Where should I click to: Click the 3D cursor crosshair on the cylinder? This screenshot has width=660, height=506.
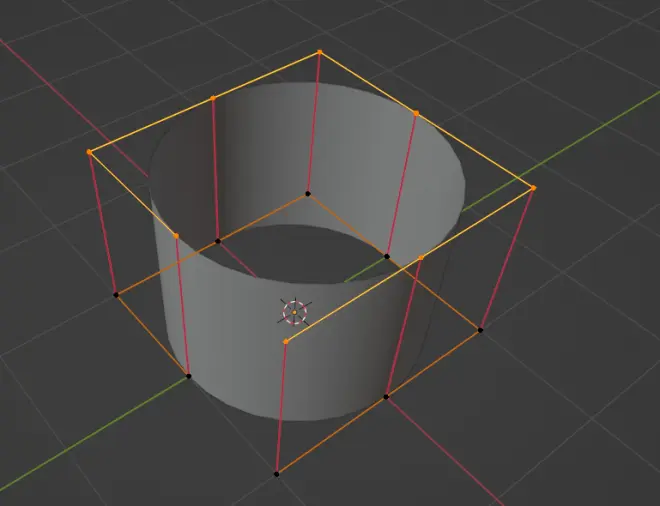(294, 312)
